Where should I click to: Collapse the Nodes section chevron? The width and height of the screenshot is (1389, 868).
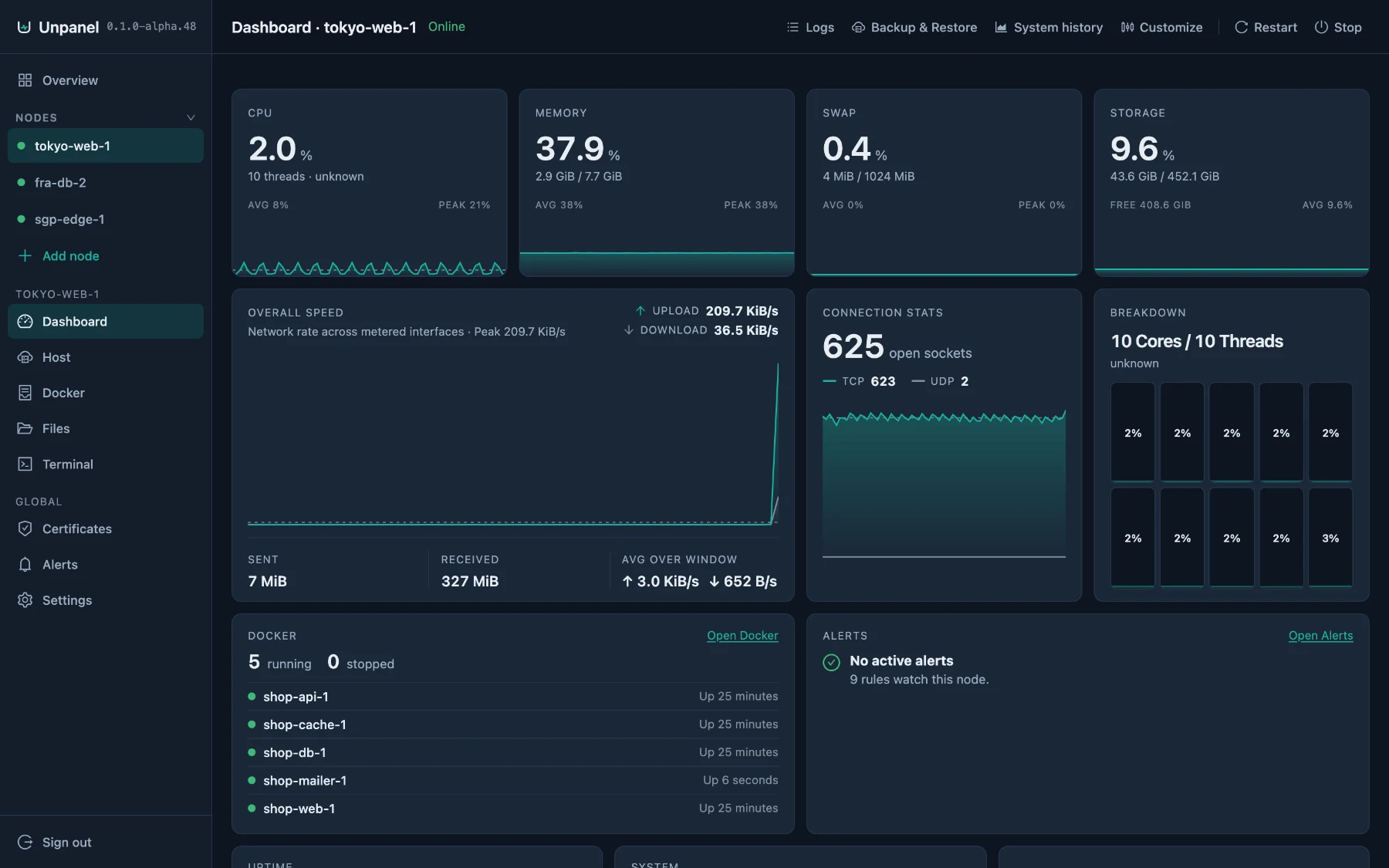[191, 117]
